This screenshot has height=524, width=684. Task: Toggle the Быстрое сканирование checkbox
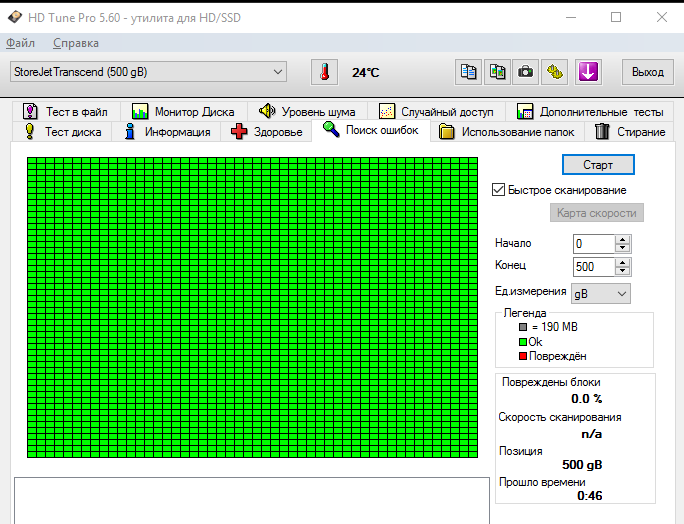click(x=499, y=190)
